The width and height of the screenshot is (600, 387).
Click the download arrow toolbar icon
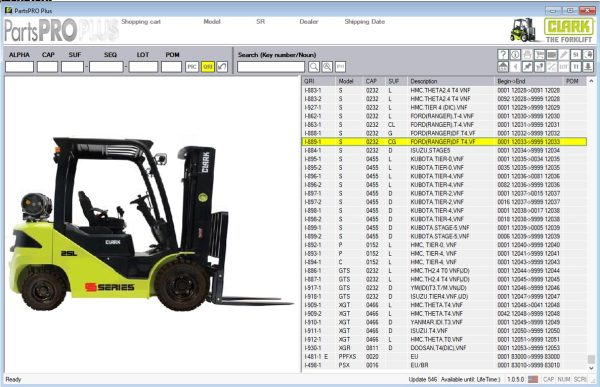588,67
